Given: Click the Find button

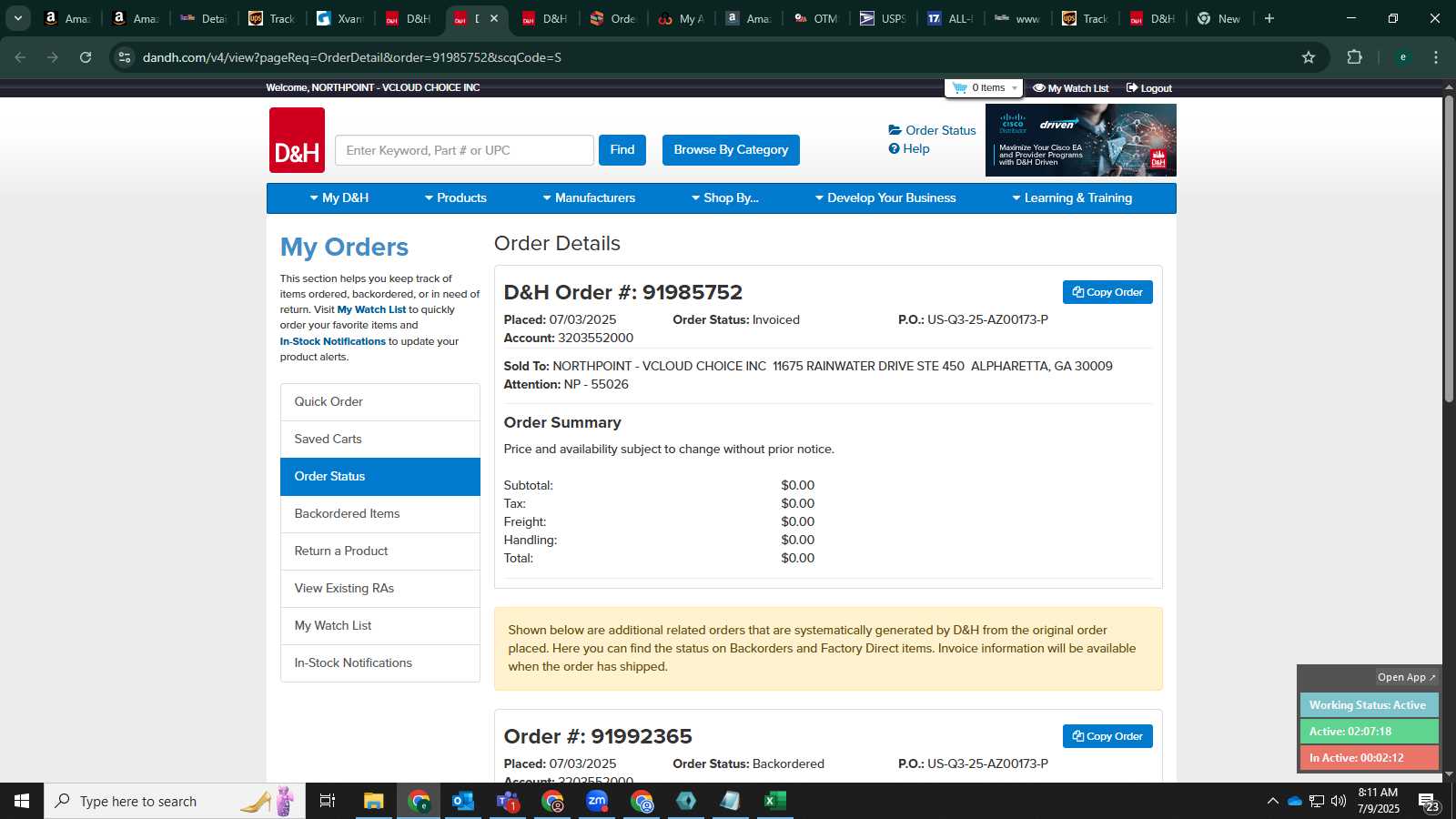Looking at the screenshot, I should tap(622, 150).
